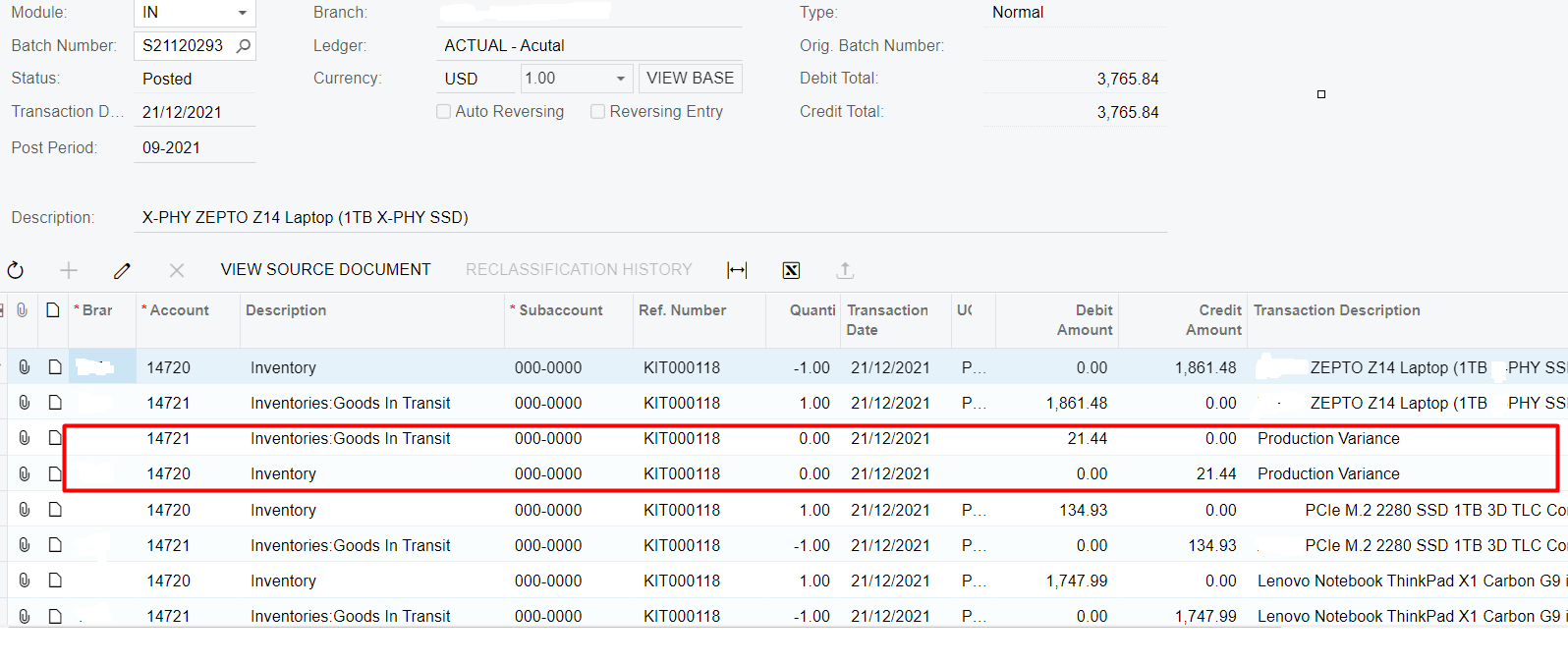
Task: Click the Add Row plus icon
Action: [x=69, y=270]
